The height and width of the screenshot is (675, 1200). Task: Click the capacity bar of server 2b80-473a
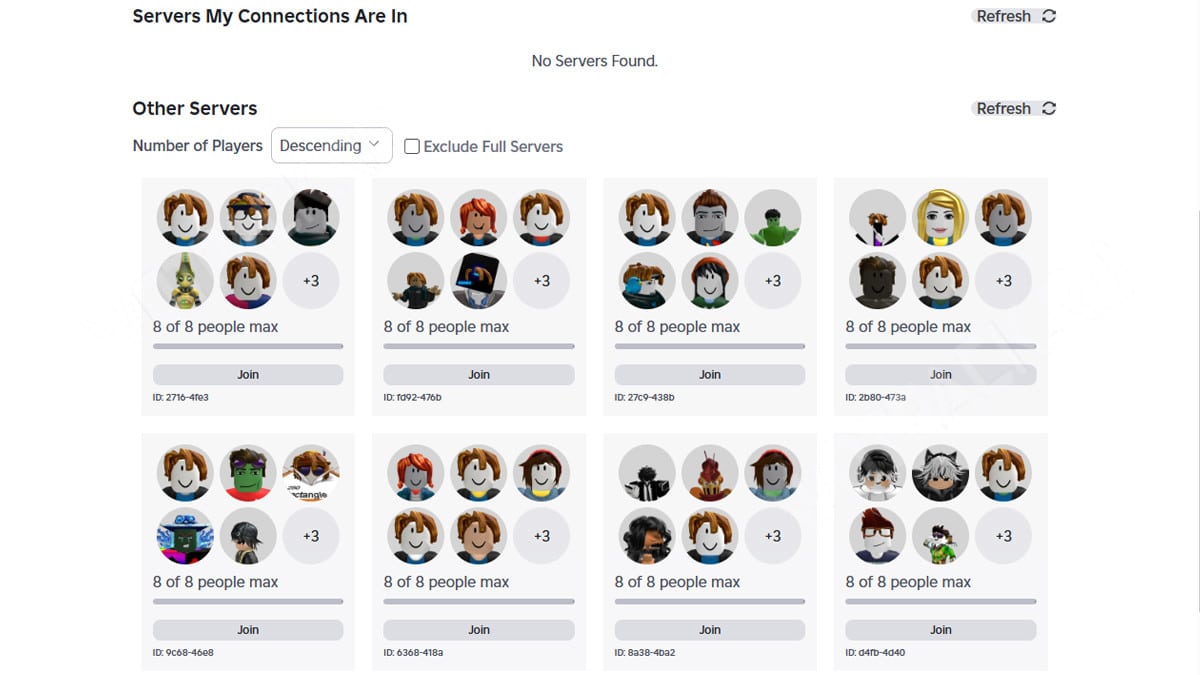tap(940, 346)
